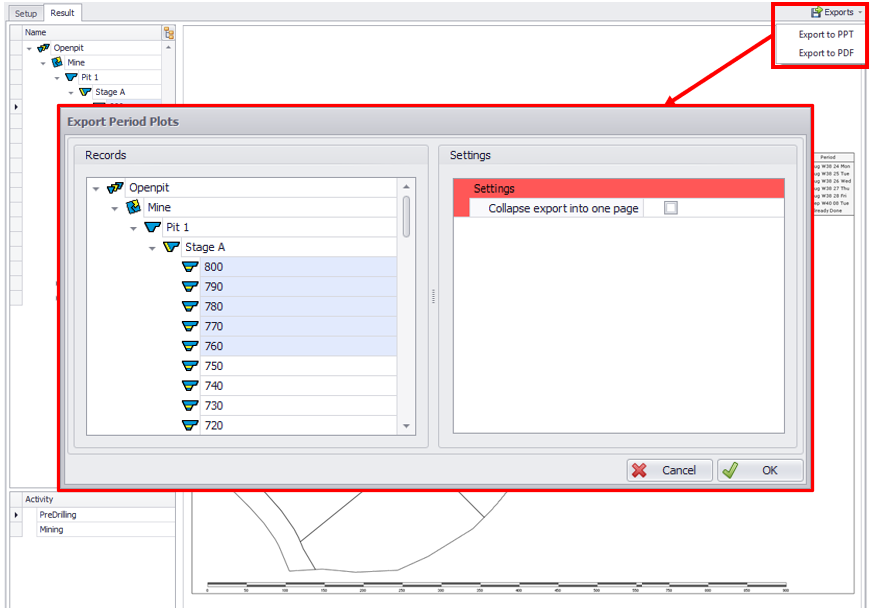870x608 pixels.
Task: Click the bench icon beside 770
Action: 190,326
